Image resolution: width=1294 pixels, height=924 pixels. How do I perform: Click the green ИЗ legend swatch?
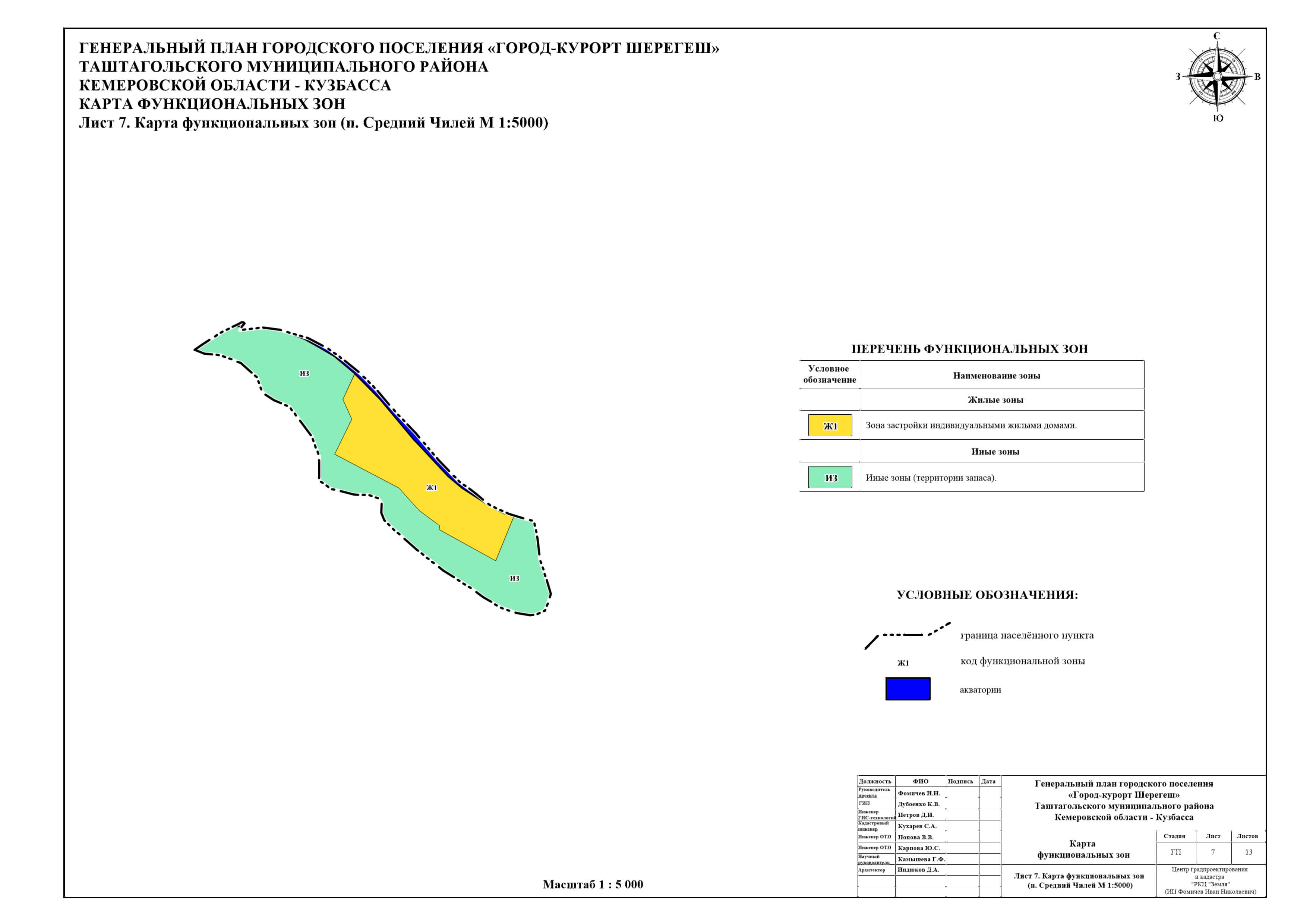[830, 477]
